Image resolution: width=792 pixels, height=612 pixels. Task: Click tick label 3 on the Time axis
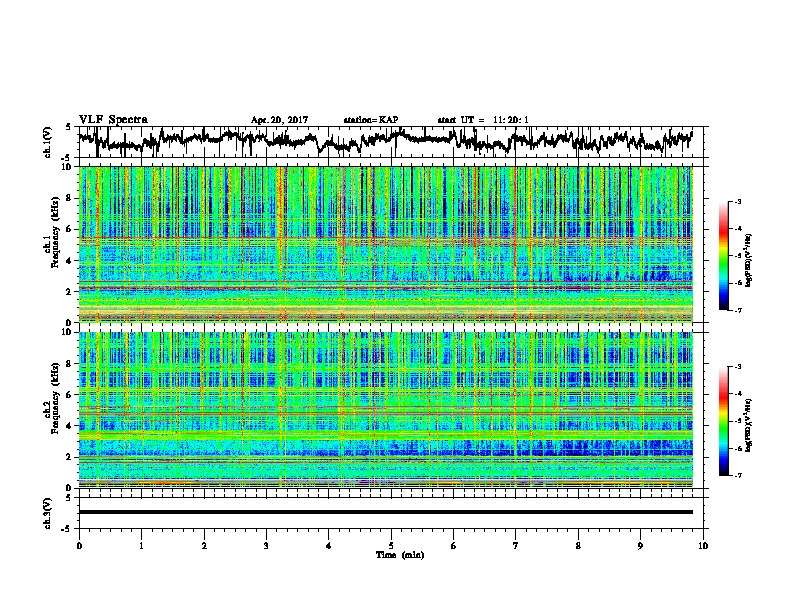click(x=266, y=546)
